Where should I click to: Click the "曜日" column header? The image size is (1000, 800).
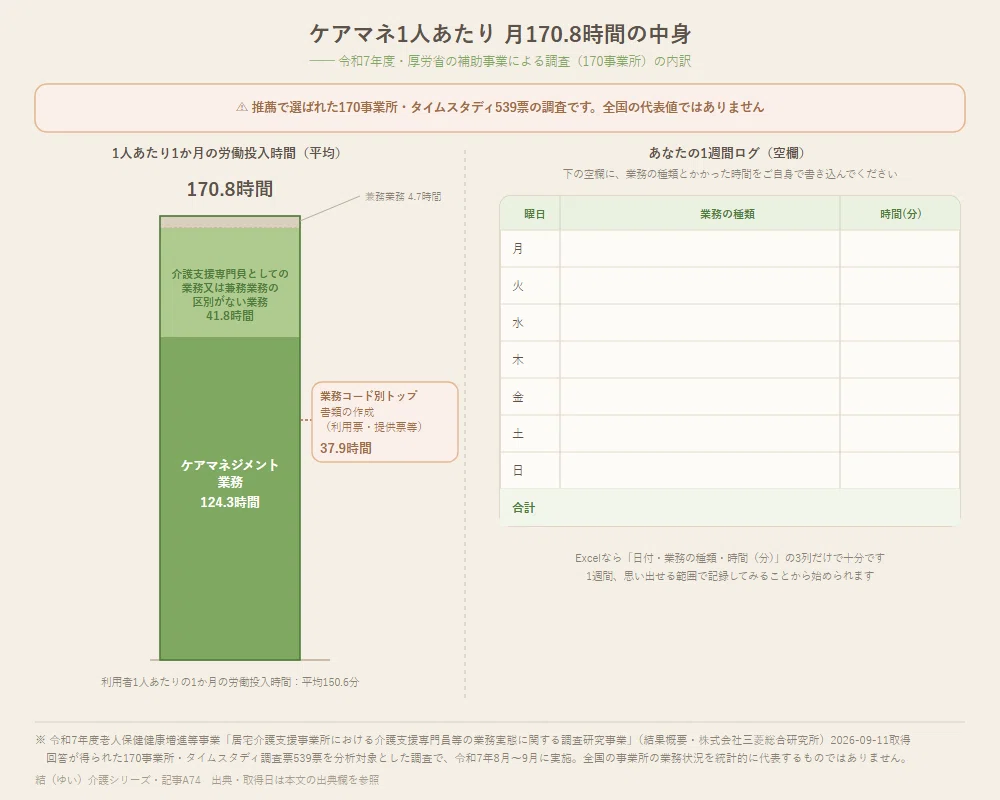coord(534,214)
